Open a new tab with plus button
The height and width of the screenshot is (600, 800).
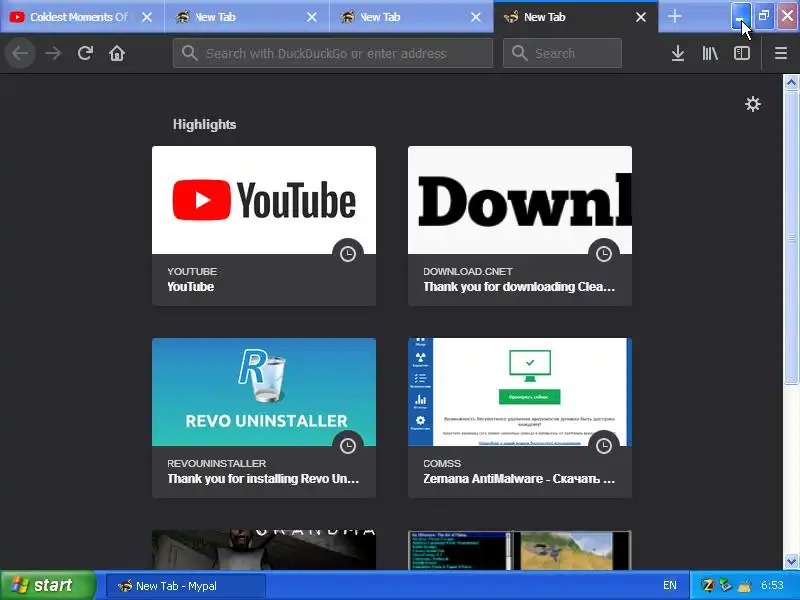[x=674, y=16]
